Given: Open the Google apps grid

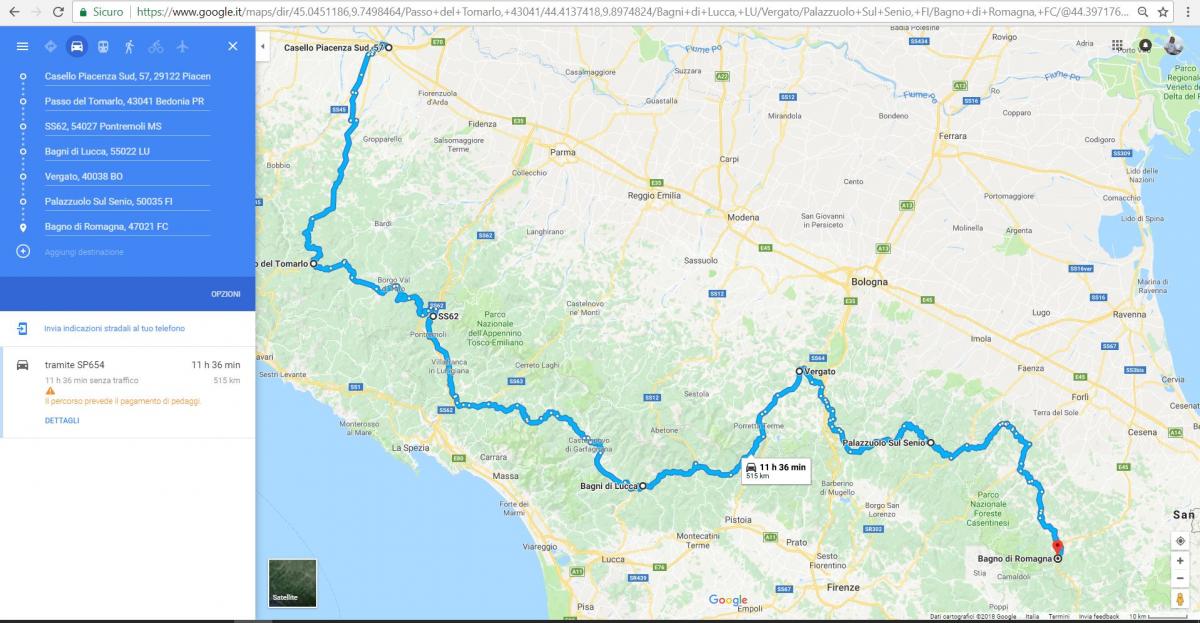Looking at the screenshot, I should coord(1117,45).
